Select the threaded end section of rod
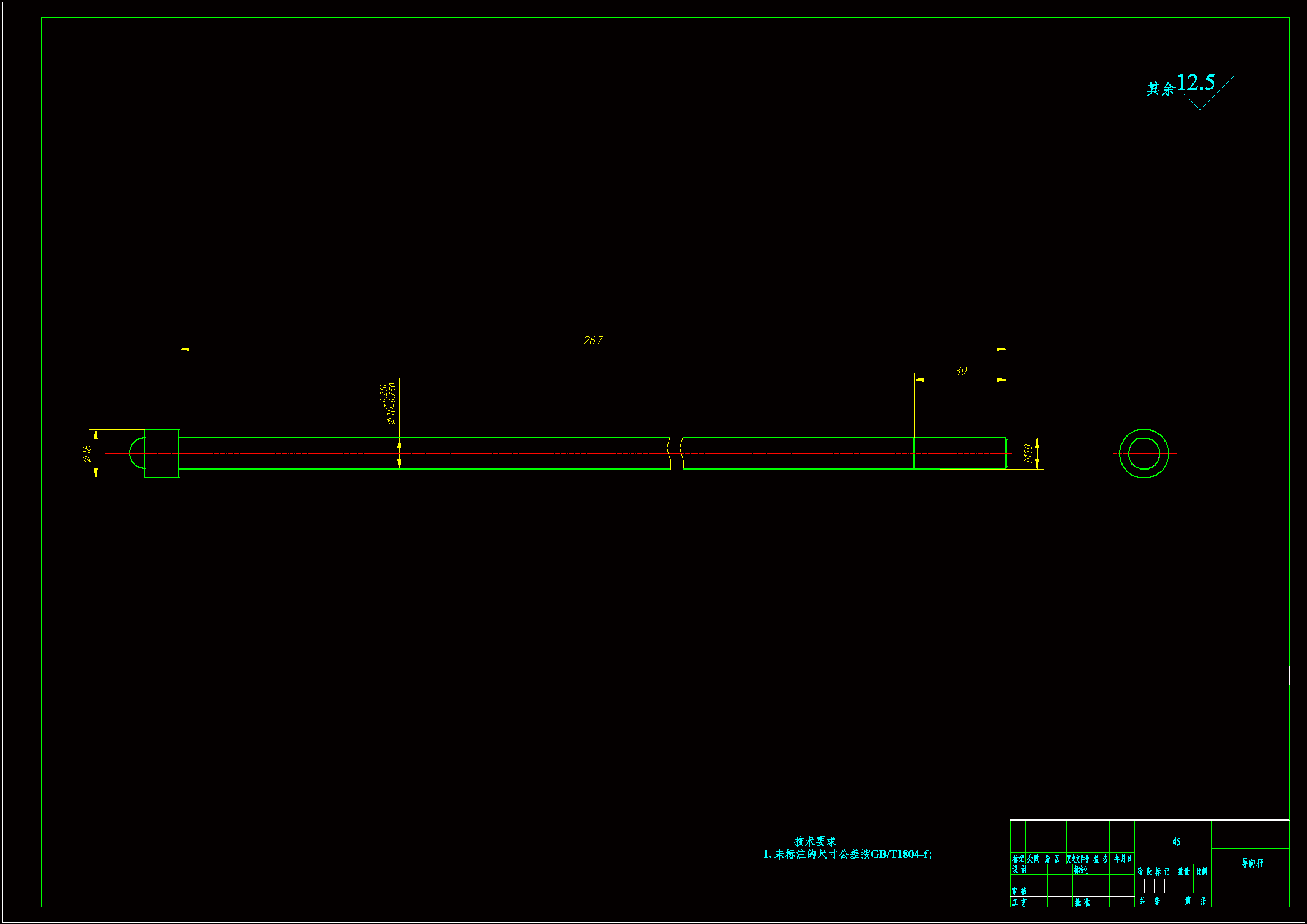 tap(960, 453)
